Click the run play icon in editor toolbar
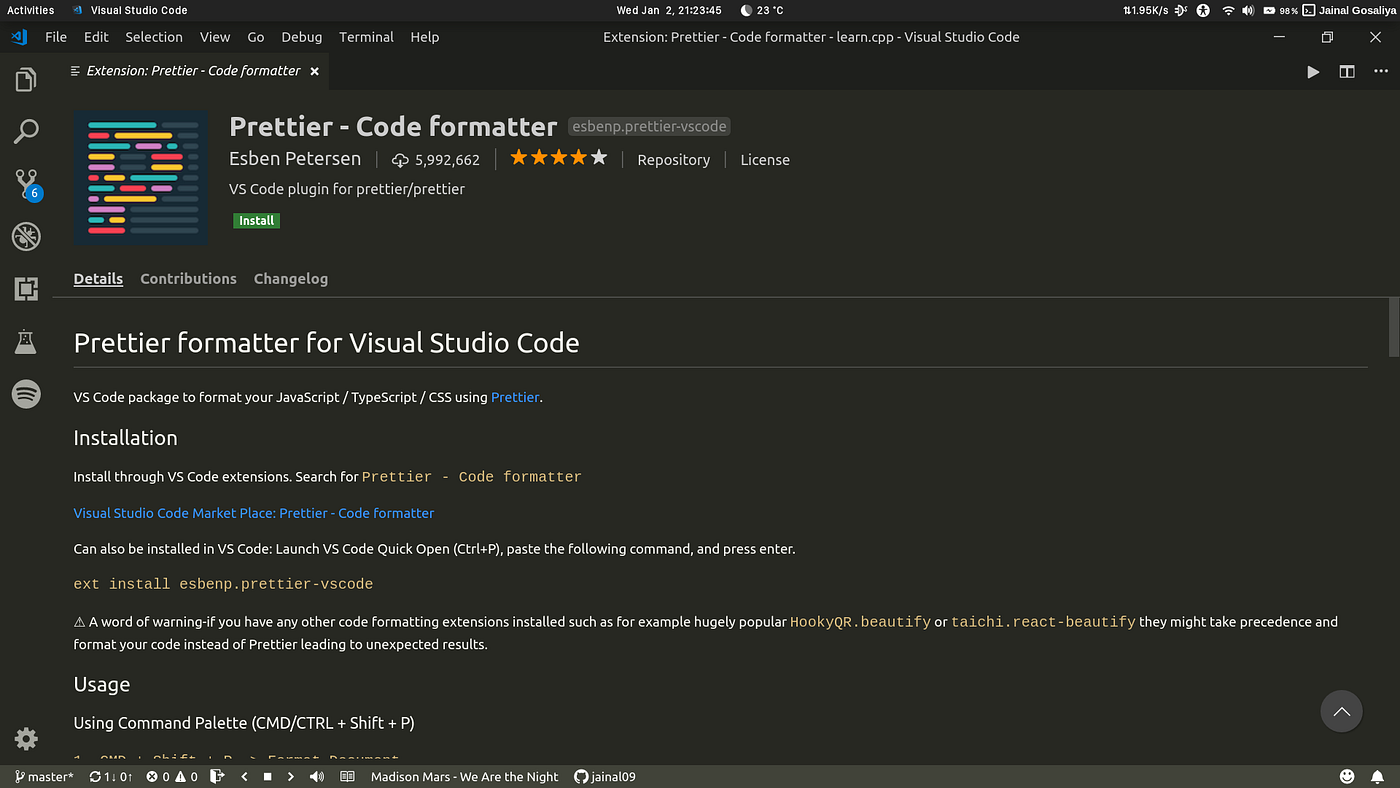Image resolution: width=1400 pixels, height=788 pixels. click(x=1313, y=71)
